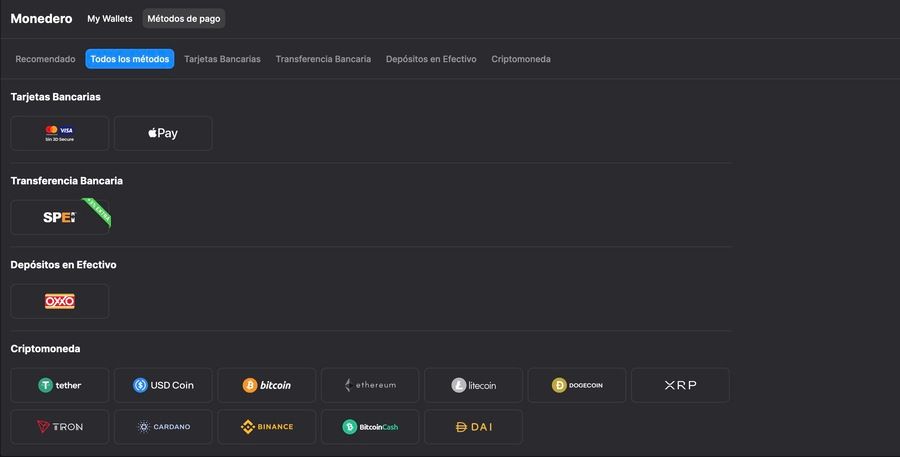Select the SPEI bank transfer option
The image size is (900, 457).
60,217
